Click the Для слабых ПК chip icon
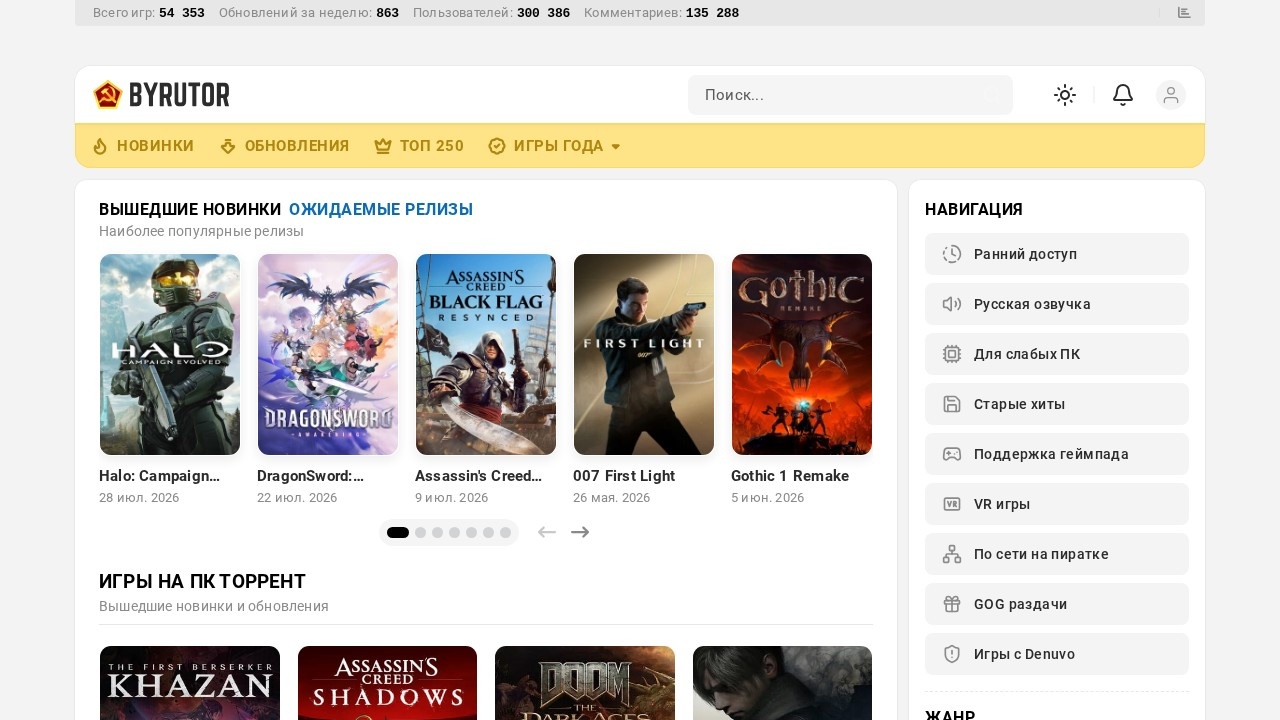1280x720 pixels. [952, 354]
